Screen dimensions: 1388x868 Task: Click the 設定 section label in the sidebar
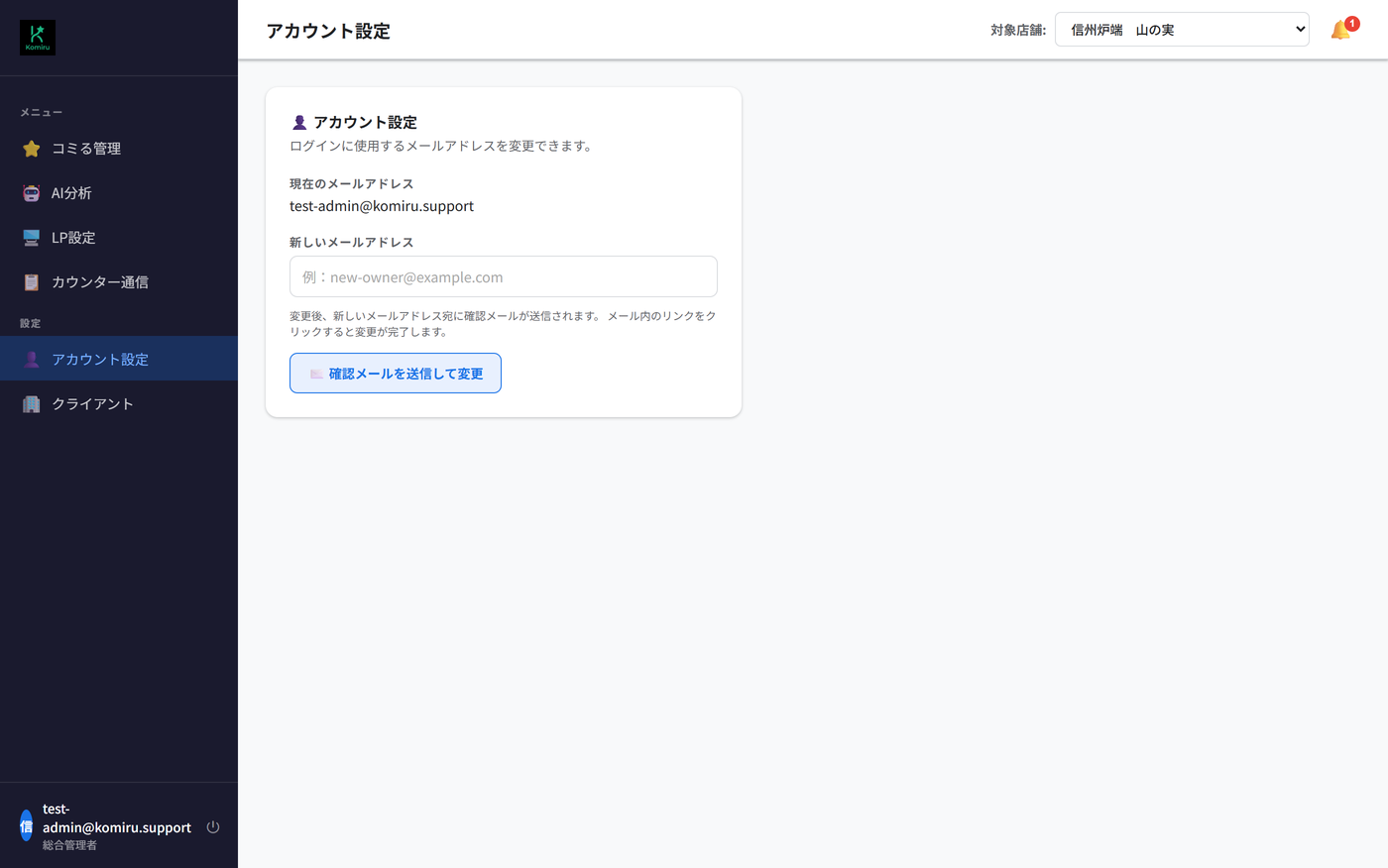[x=31, y=324]
